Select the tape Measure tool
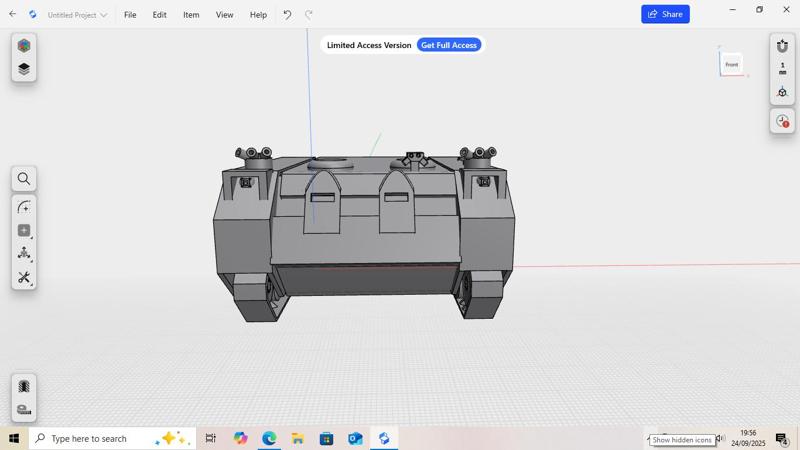Image resolution: width=800 pixels, height=450 pixels. tap(24, 410)
